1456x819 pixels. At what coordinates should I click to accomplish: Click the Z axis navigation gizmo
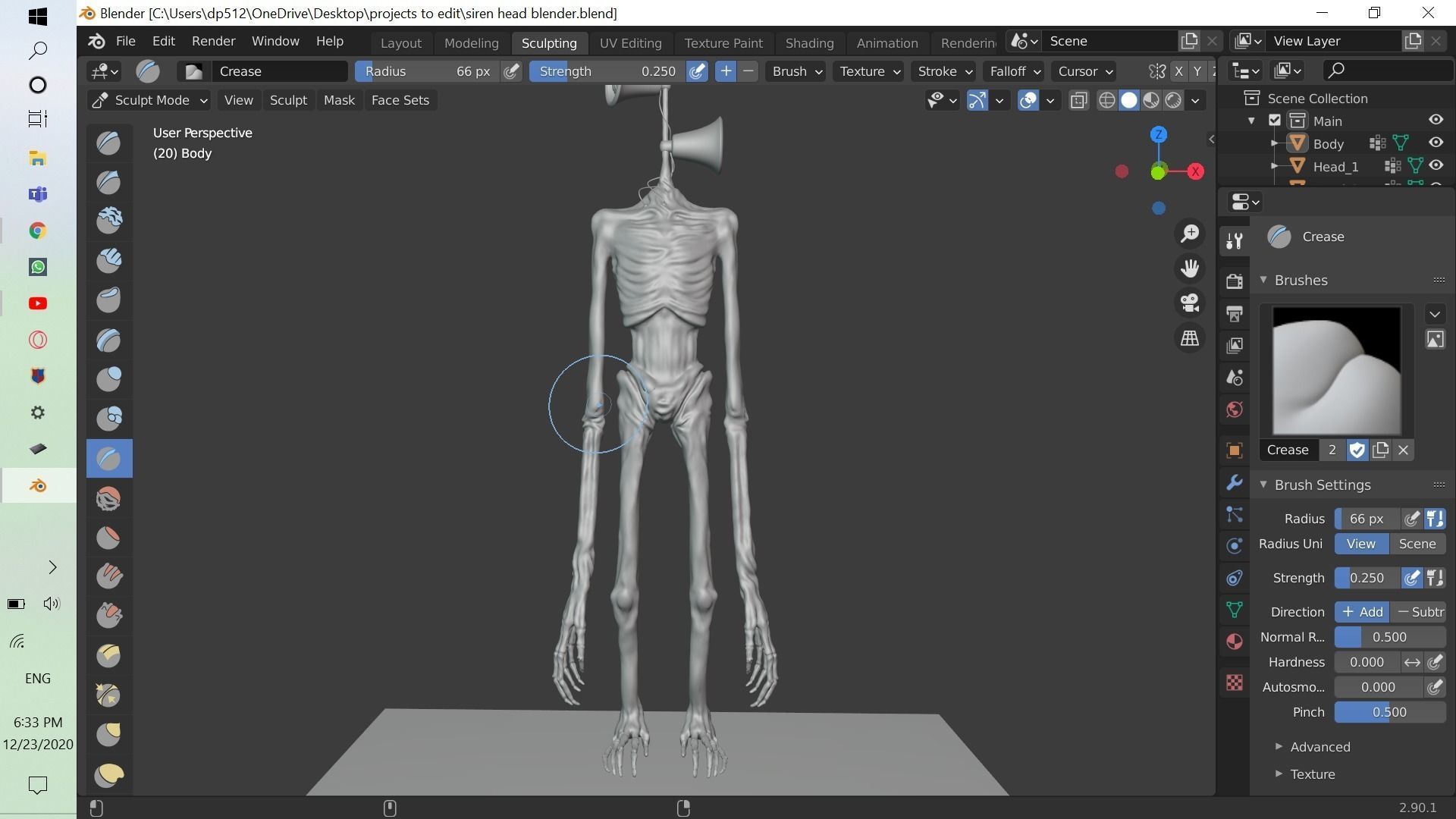coord(1158,135)
